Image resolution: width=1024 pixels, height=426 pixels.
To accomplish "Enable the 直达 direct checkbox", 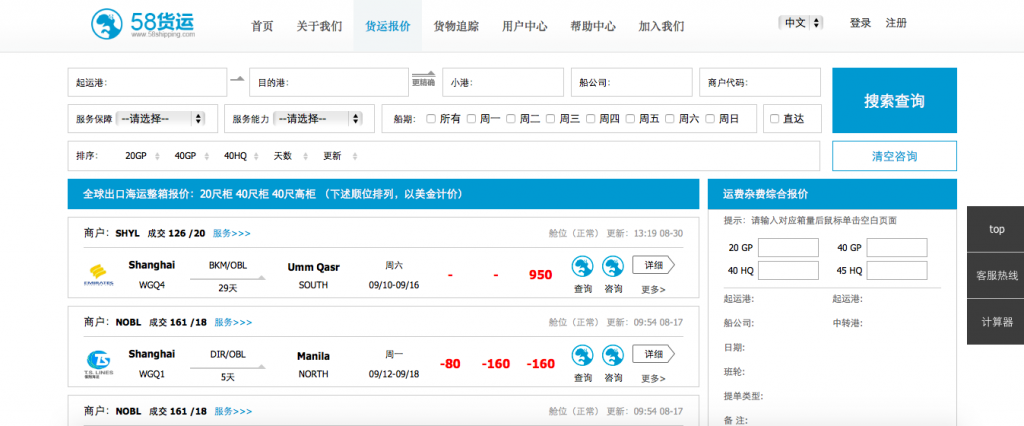I will [x=774, y=119].
